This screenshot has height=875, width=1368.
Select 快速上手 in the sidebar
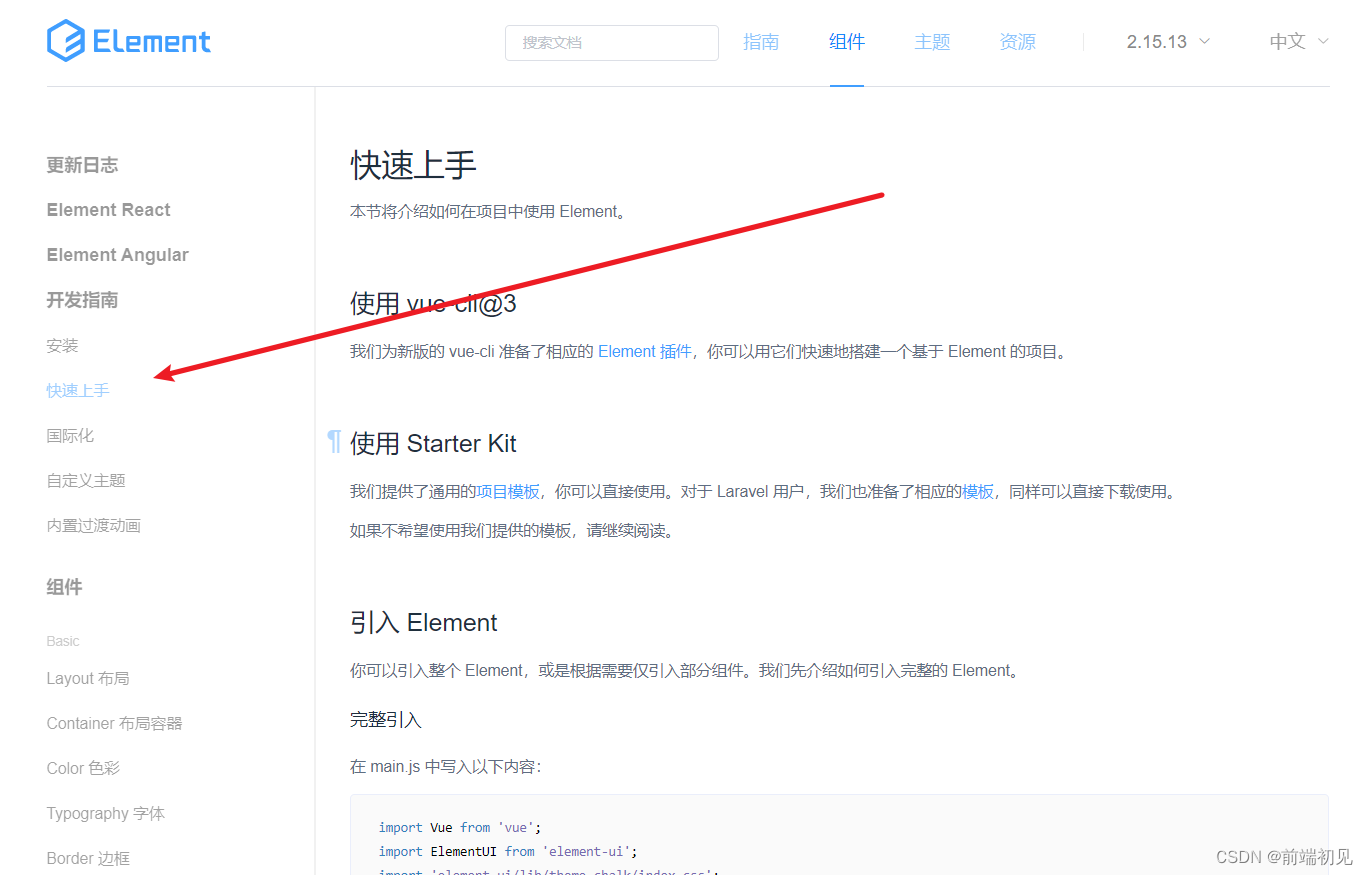[78, 391]
